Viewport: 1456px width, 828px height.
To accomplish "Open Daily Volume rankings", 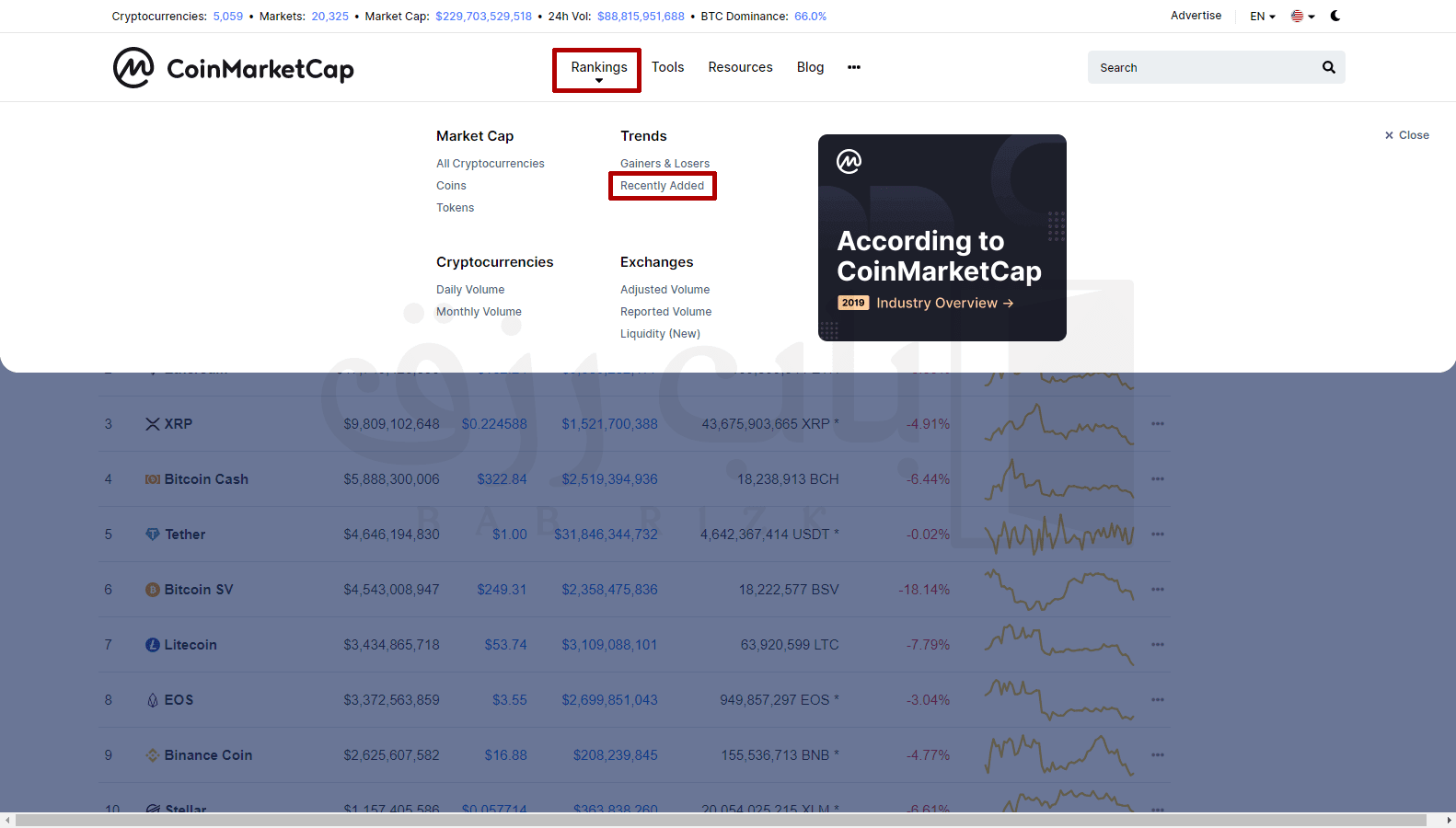I will [x=470, y=290].
